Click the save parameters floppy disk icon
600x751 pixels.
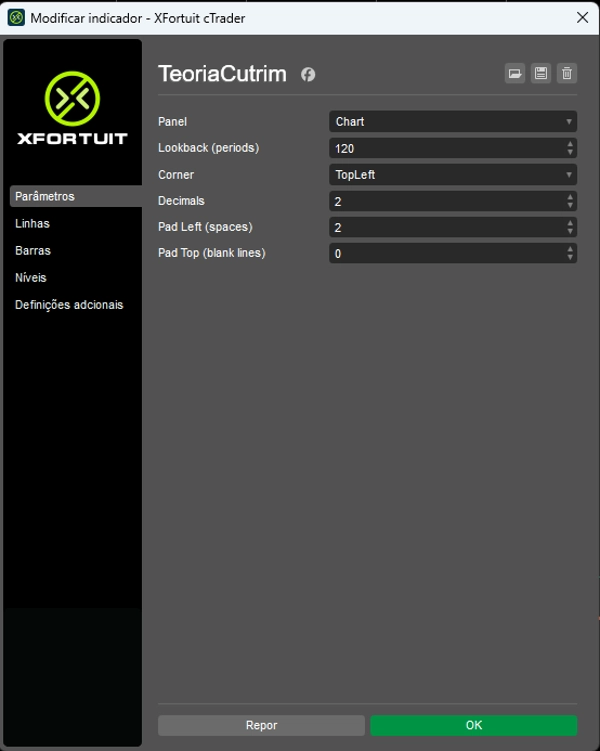point(541,73)
